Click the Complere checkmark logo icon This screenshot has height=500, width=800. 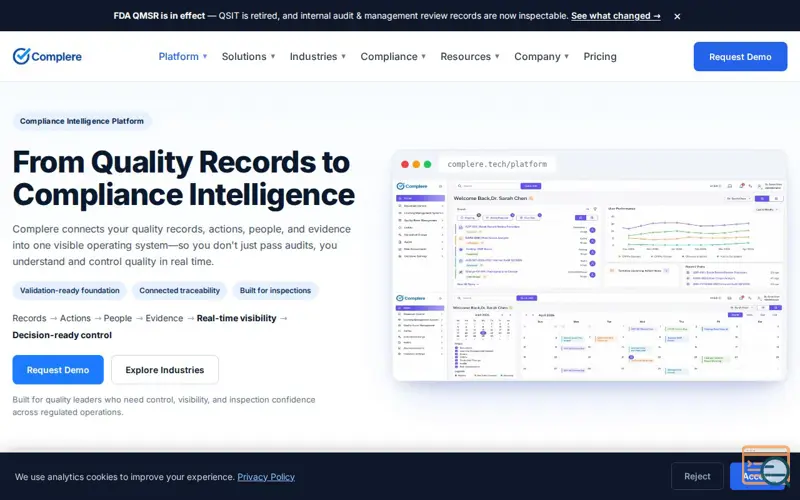coord(21,56)
